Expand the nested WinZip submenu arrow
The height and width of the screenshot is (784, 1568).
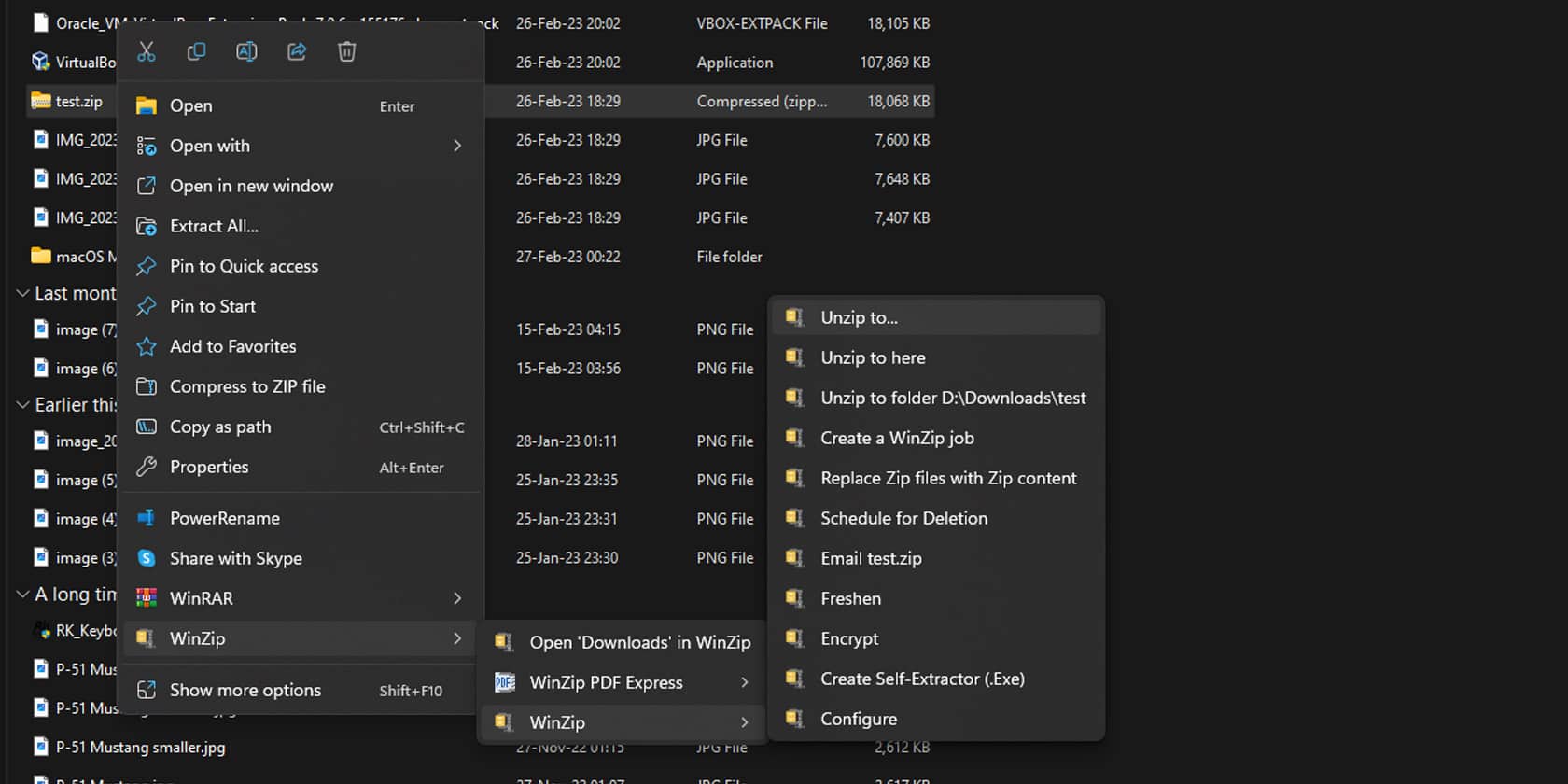coord(745,722)
